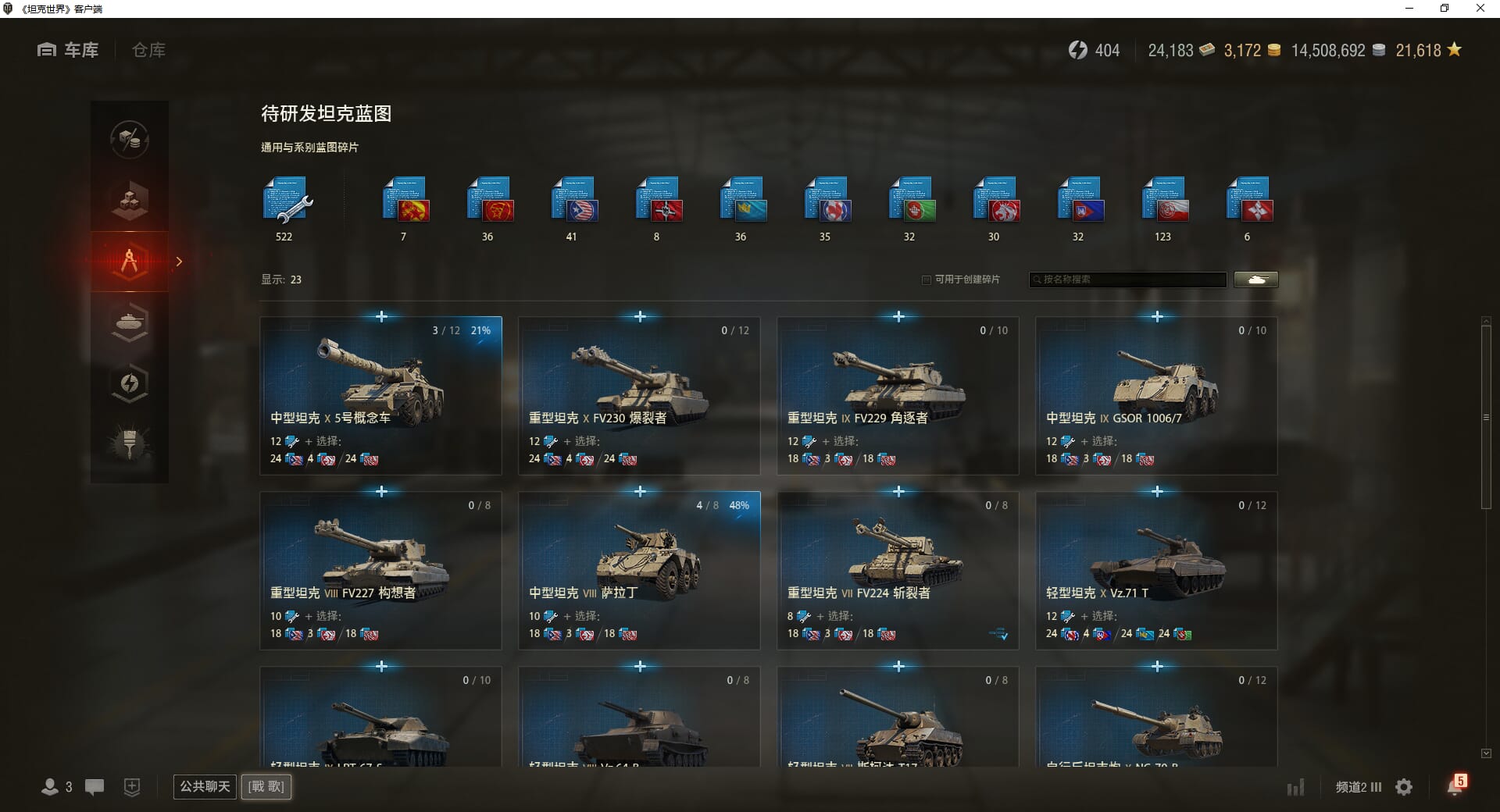Viewport: 1500px width, 812px height.
Task: Open the tank vehicles section in sidebar
Action: (x=130, y=322)
